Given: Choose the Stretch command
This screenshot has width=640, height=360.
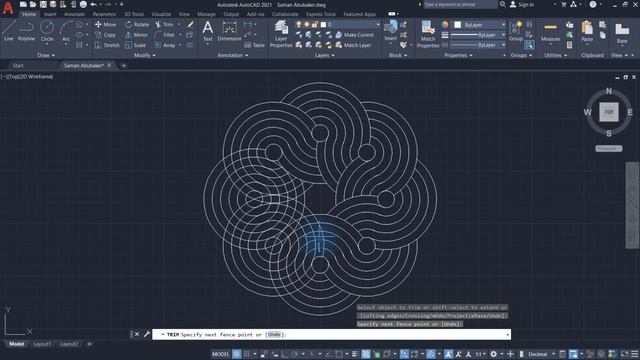Looking at the screenshot, I should 107,45.
